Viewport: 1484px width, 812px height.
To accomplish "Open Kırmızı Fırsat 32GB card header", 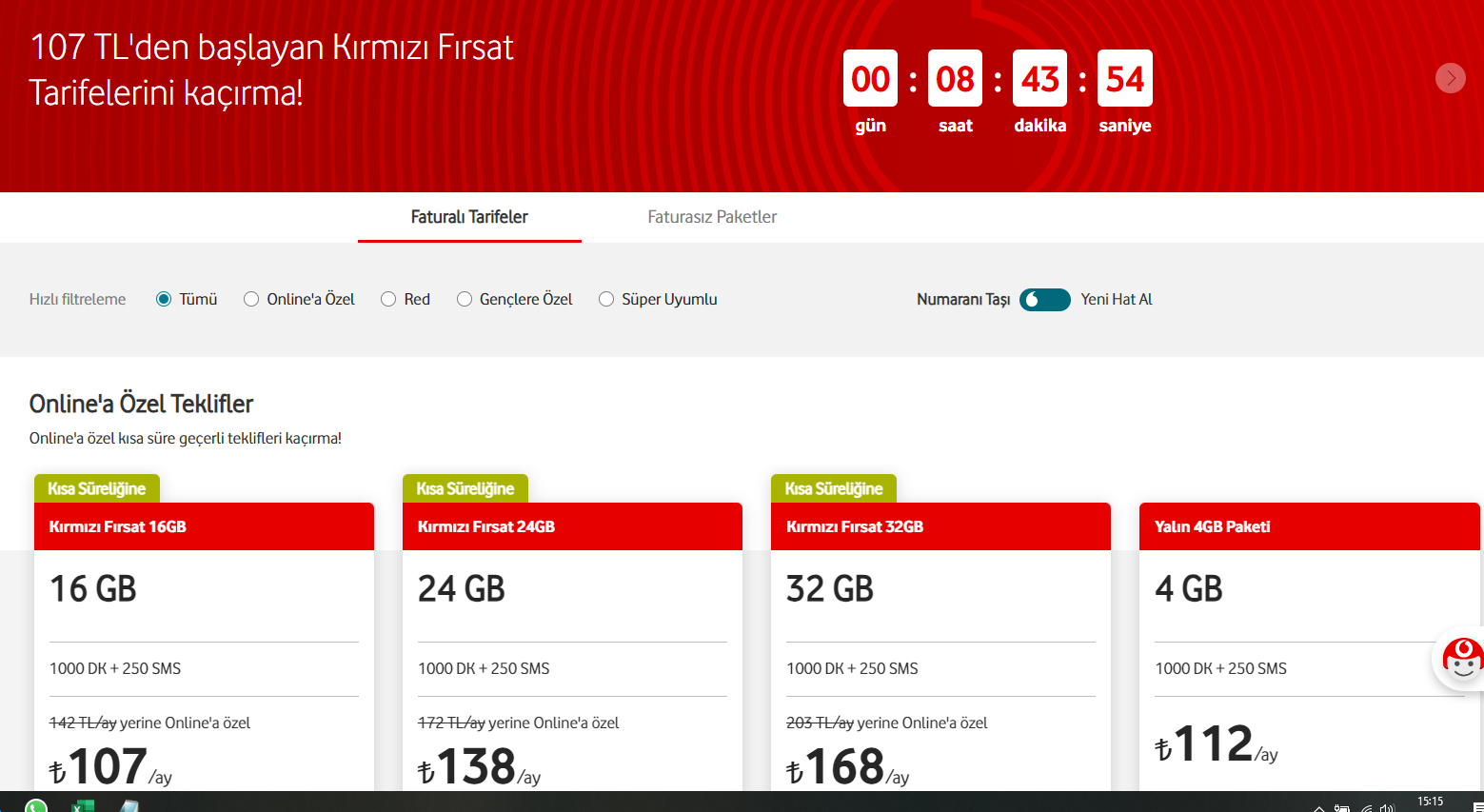I will pyautogui.click(x=940, y=526).
